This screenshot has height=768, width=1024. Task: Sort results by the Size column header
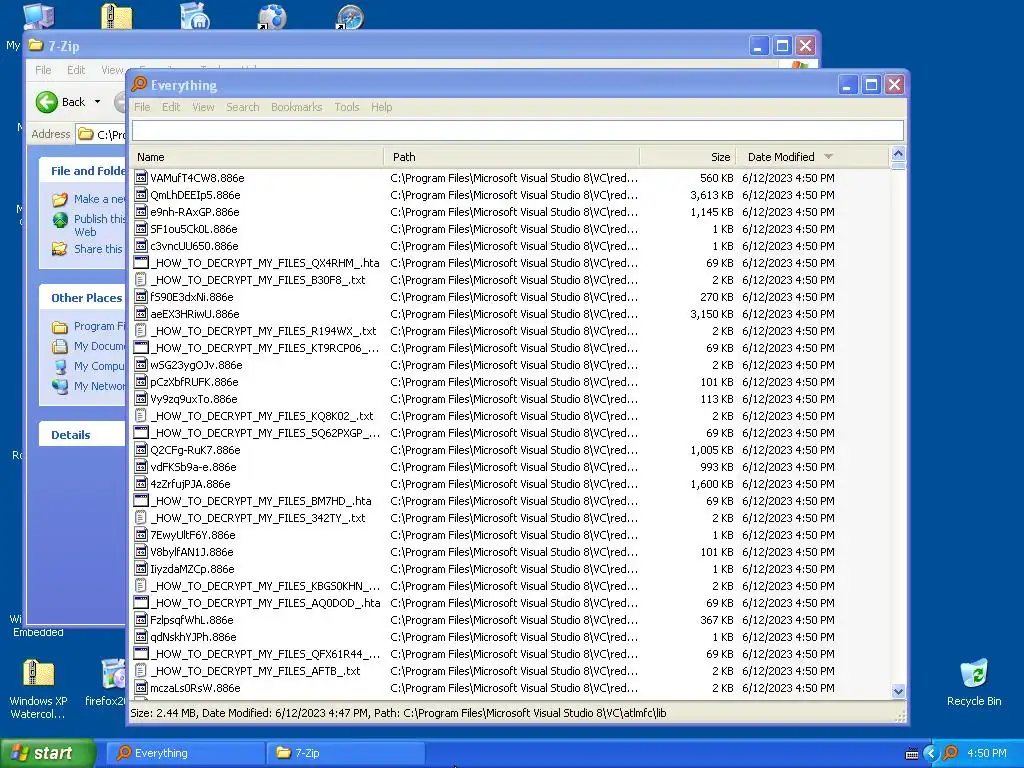point(688,157)
